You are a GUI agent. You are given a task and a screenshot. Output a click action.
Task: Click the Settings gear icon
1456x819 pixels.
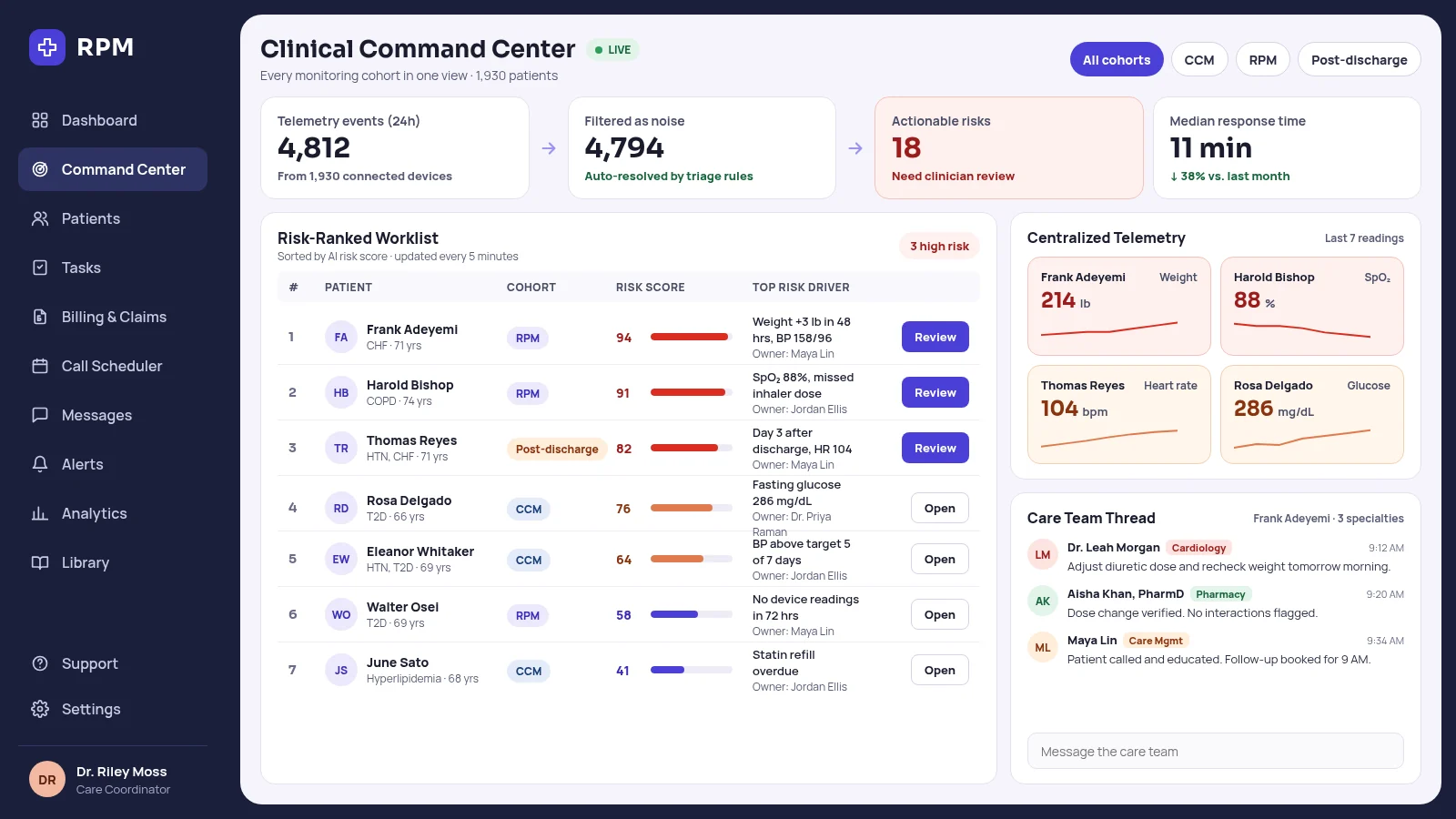coord(40,709)
